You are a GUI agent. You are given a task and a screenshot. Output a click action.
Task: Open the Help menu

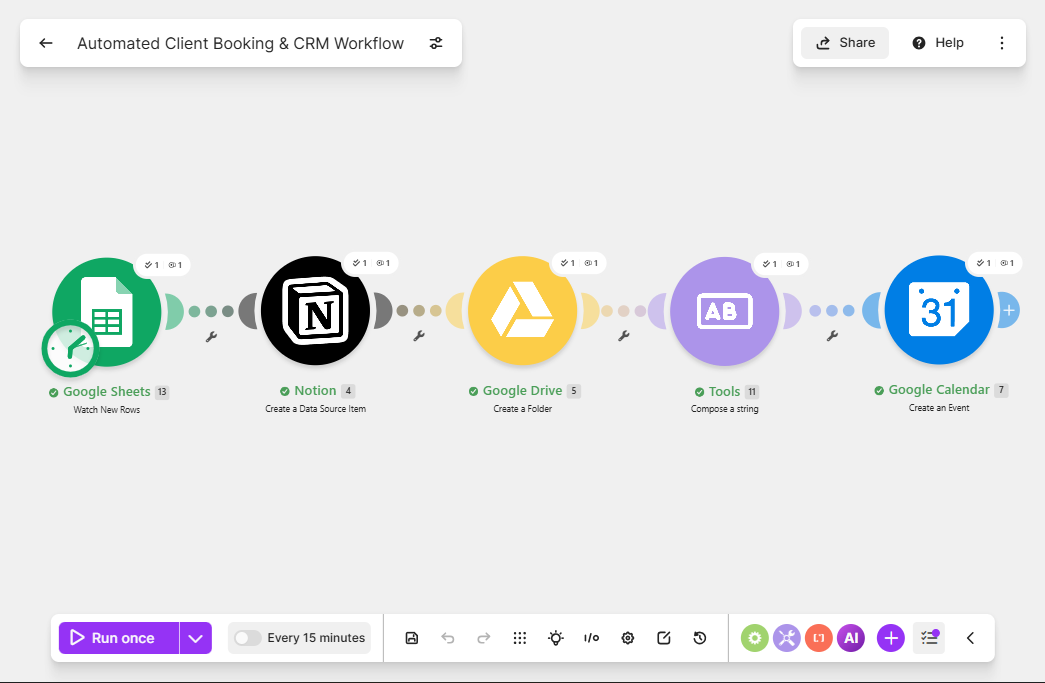pyautogui.click(x=938, y=43)
